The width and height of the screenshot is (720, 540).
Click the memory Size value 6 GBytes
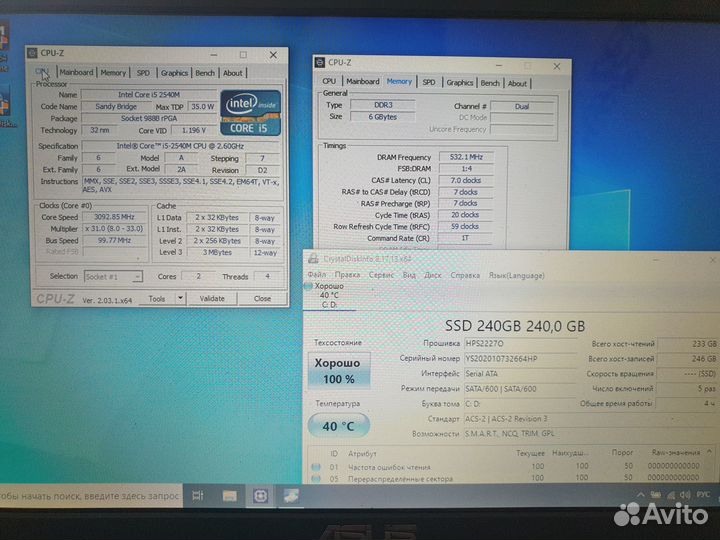(x=382, y=117)
